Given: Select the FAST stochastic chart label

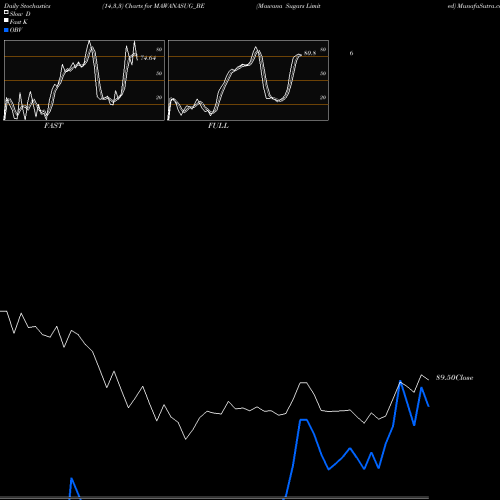Looking at the screenshot, I should (x=53, y=126).
